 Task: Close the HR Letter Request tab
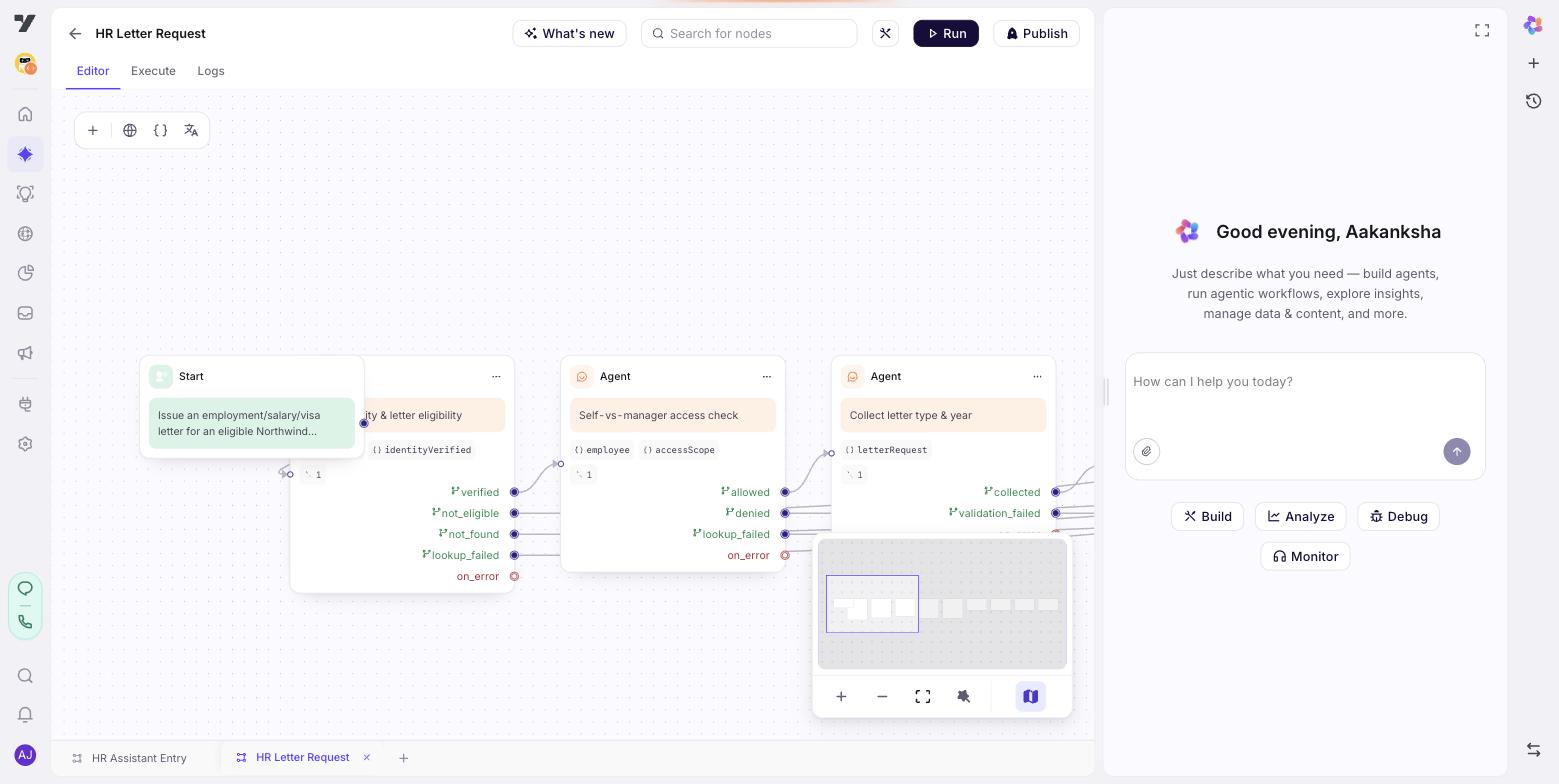point(367,758)
